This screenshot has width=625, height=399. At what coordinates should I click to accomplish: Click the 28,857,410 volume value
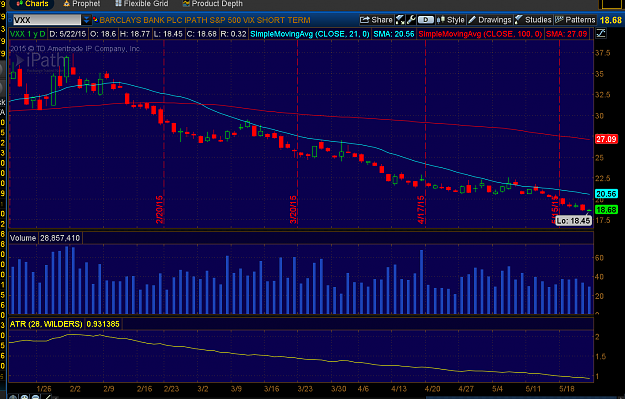(60, 238)
